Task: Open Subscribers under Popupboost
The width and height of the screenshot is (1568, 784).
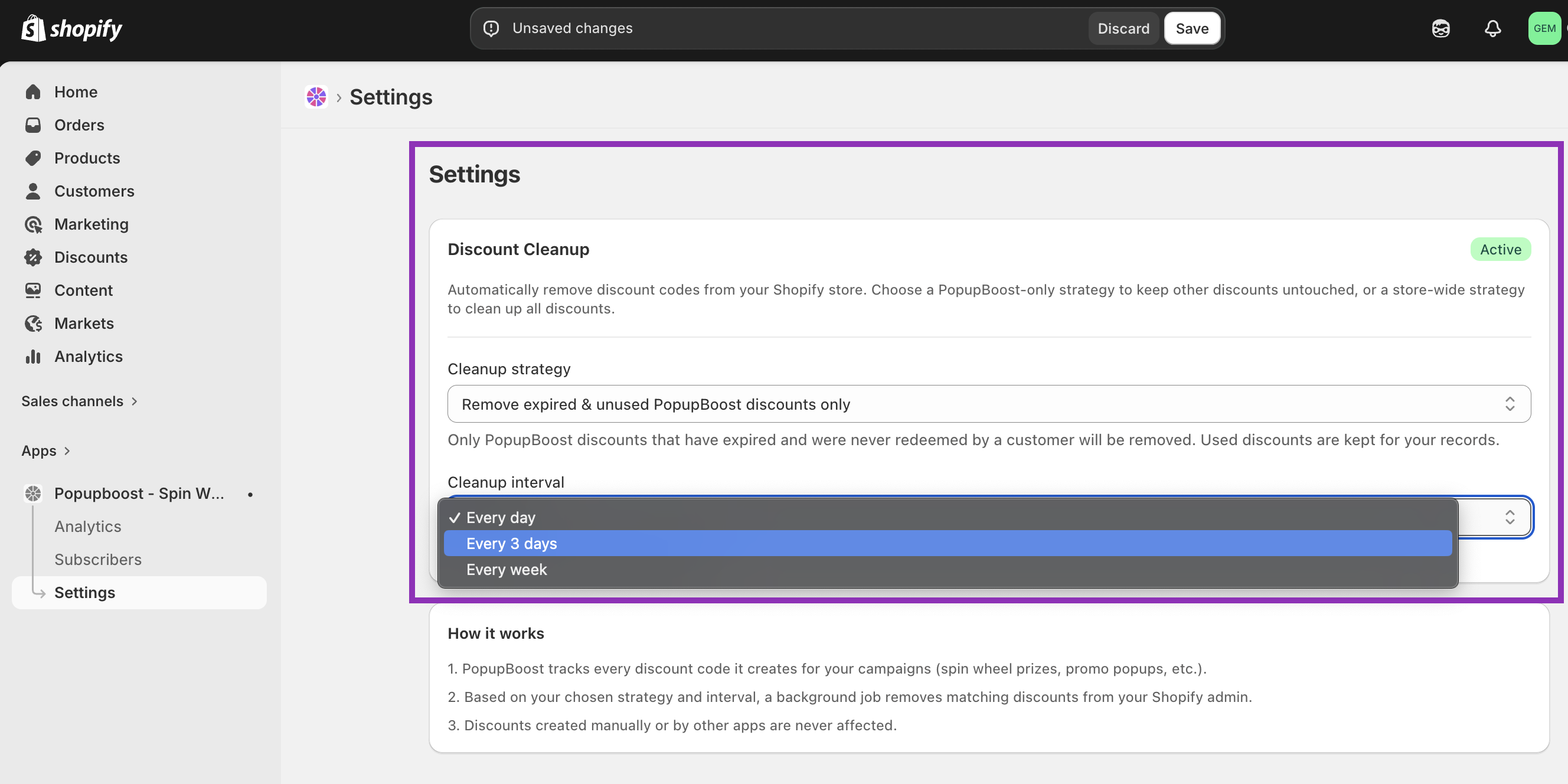Action: [x=98, y=560]
